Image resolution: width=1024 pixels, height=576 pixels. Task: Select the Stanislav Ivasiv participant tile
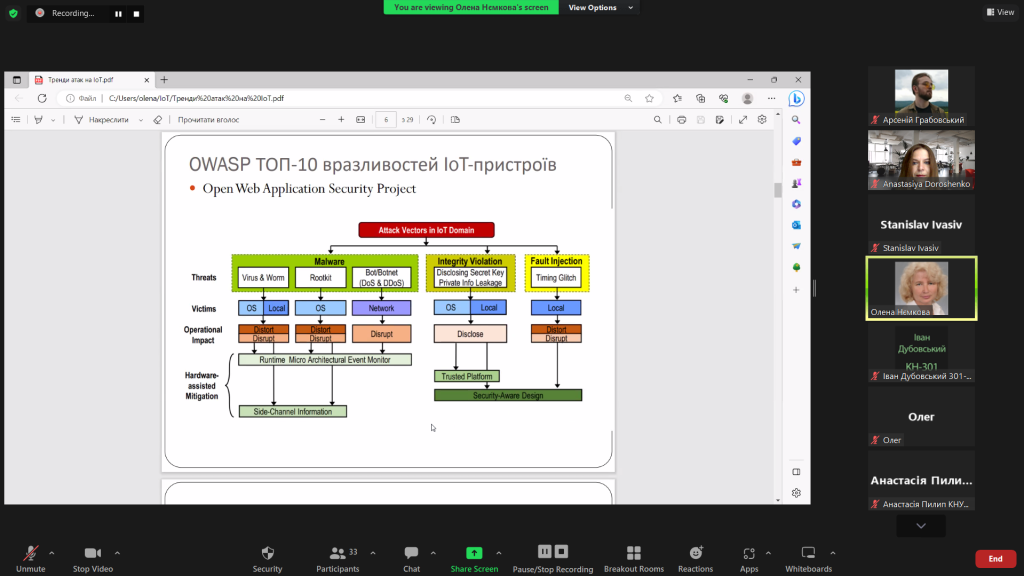coord(921,224)
